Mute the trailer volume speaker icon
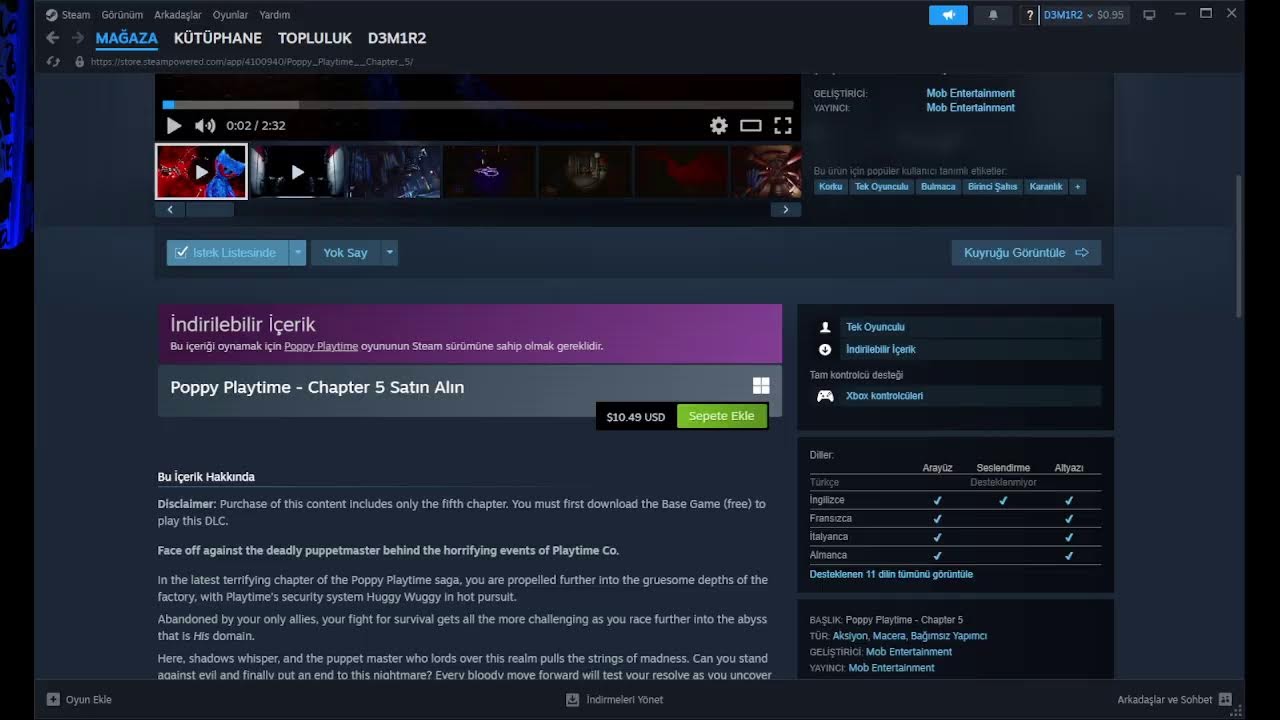This screenshot has width=1280, height=720. tap(205, 126)
